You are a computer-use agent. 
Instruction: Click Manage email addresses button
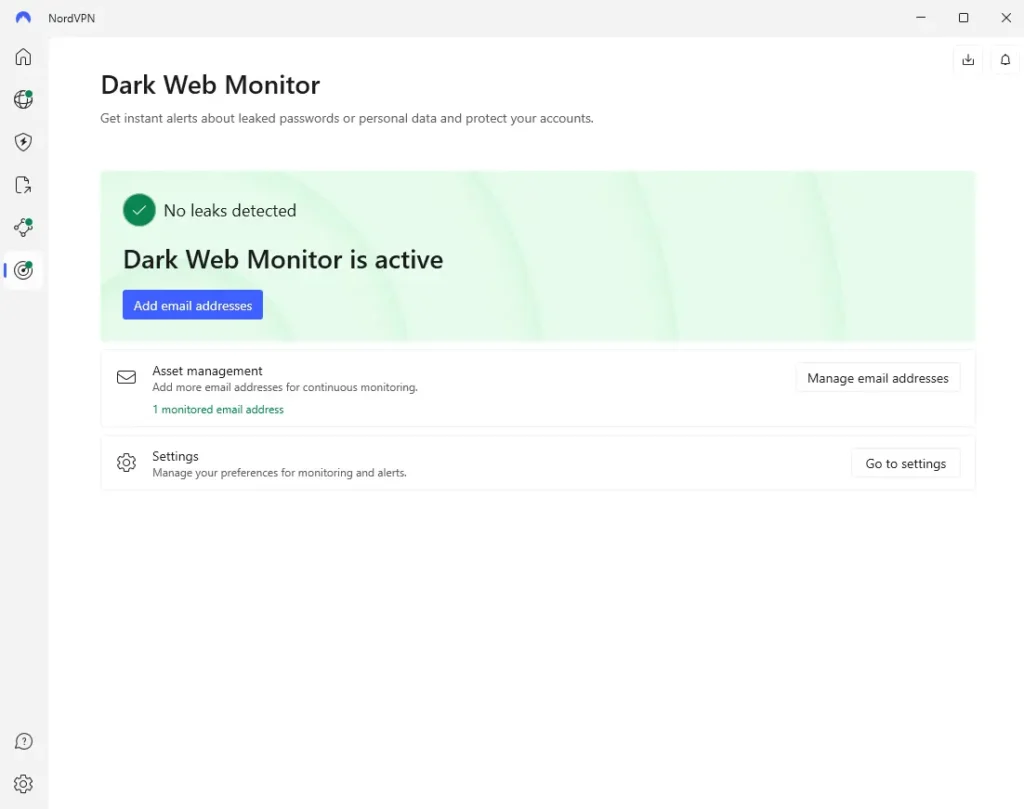(877, 378)
